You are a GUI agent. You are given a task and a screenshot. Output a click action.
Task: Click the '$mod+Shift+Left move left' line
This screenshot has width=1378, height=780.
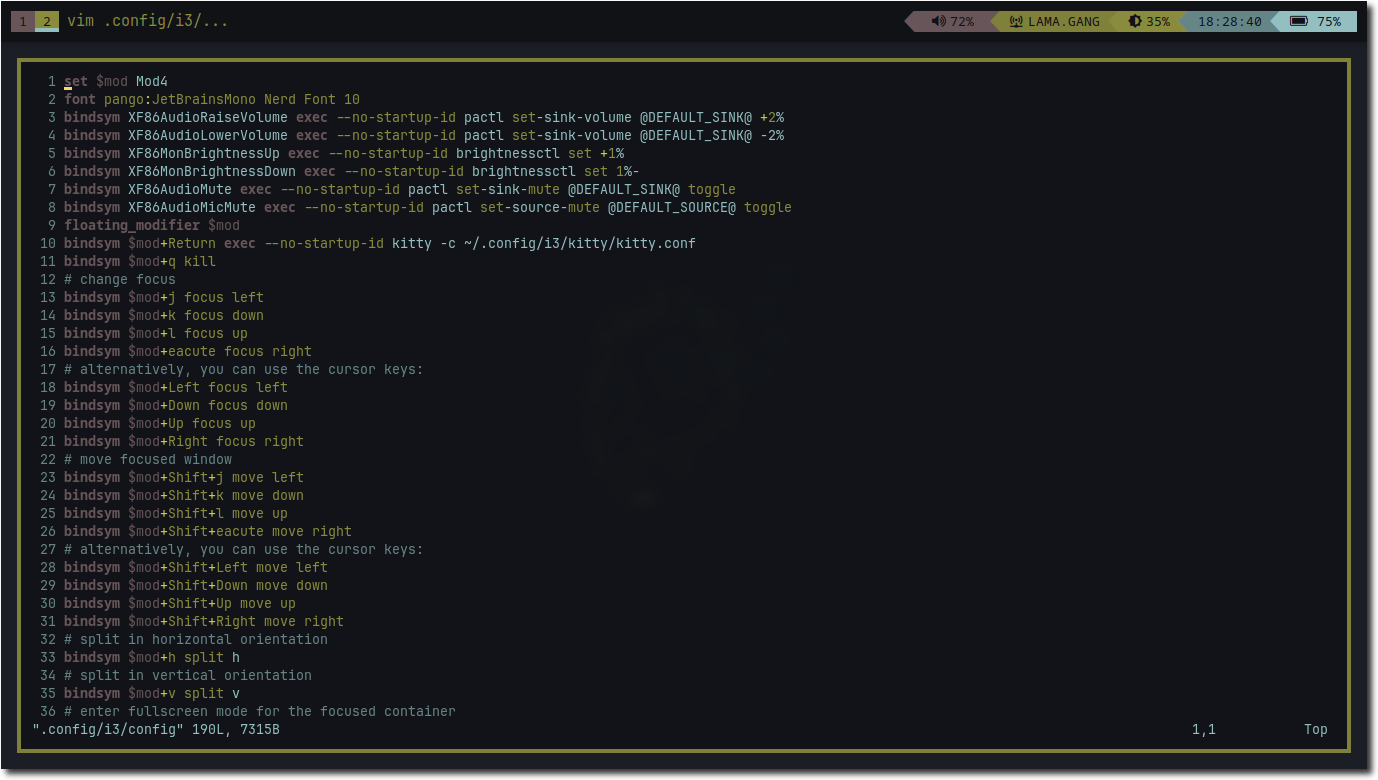tap(196, 567)
